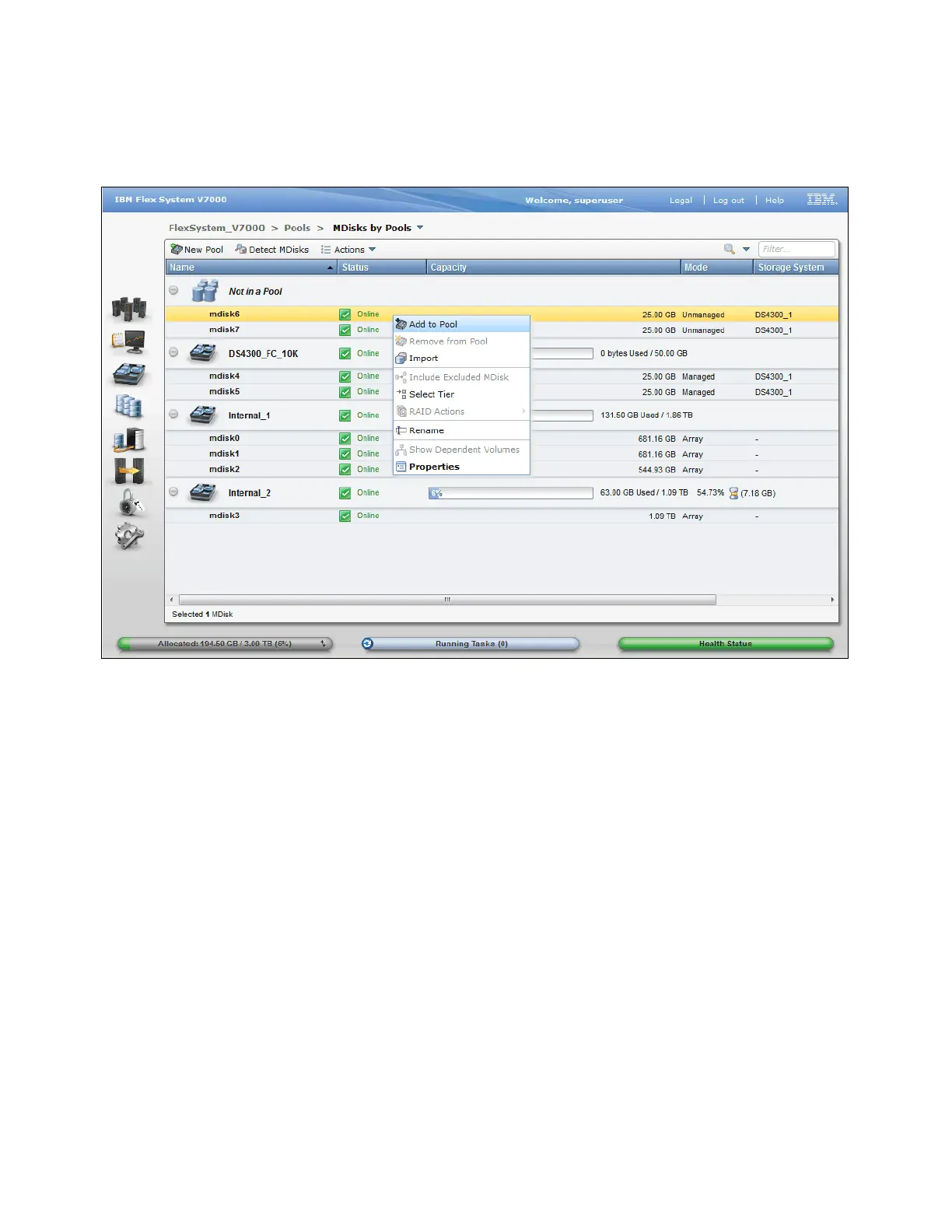Click the mdisk3 online status icon
This screenshot has width=952, height=1232.
pyautogui.click(x=345, y=516)
